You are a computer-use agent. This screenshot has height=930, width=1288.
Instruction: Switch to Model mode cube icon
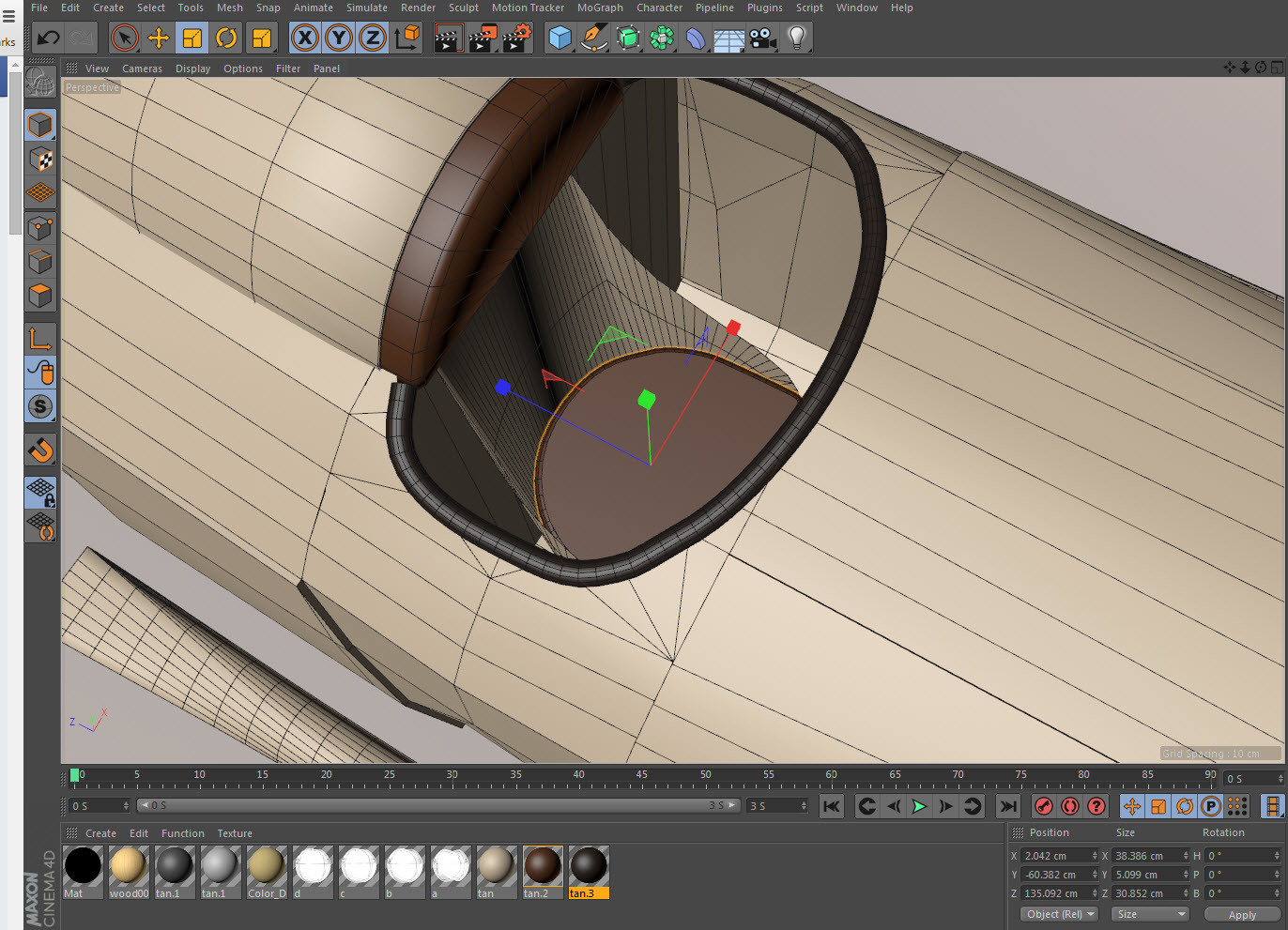coord(40,125)
